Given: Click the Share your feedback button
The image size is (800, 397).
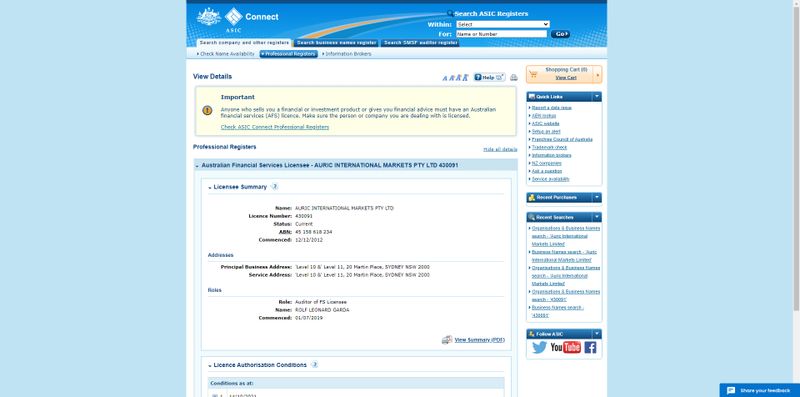Looking at the screenshot, I should click(760, 390).
